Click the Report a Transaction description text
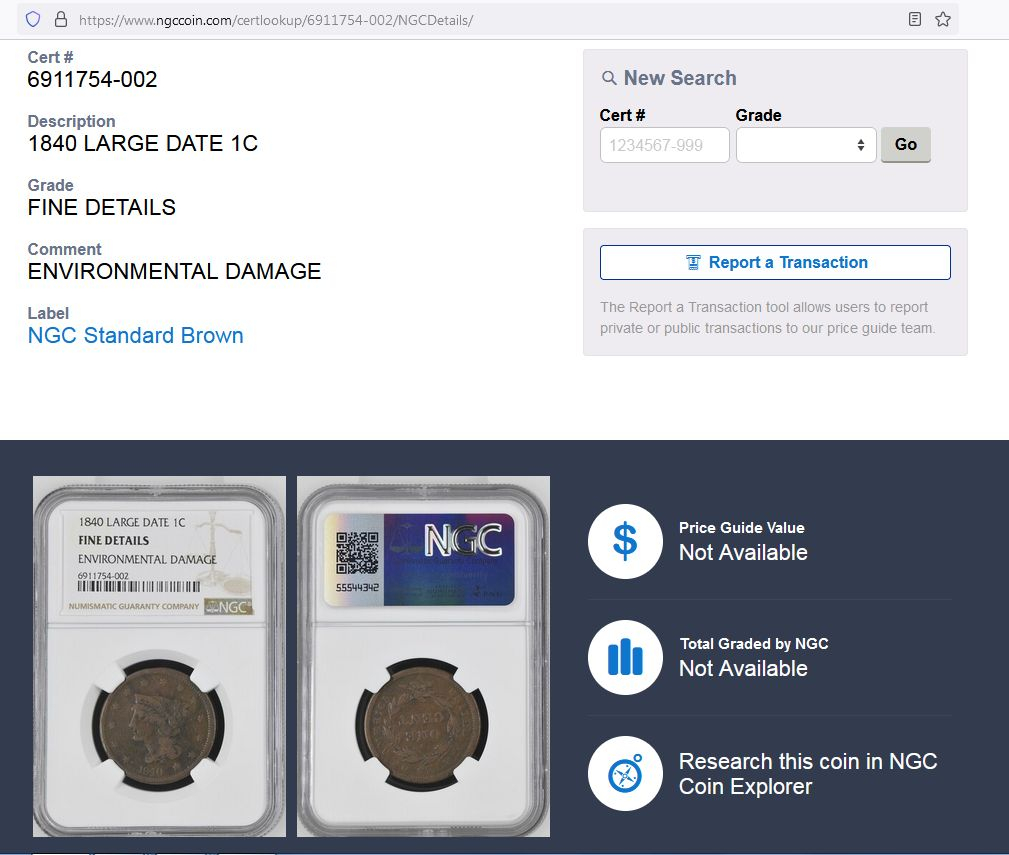Viewport: 1009px width, 855px height. coord(767,317)
